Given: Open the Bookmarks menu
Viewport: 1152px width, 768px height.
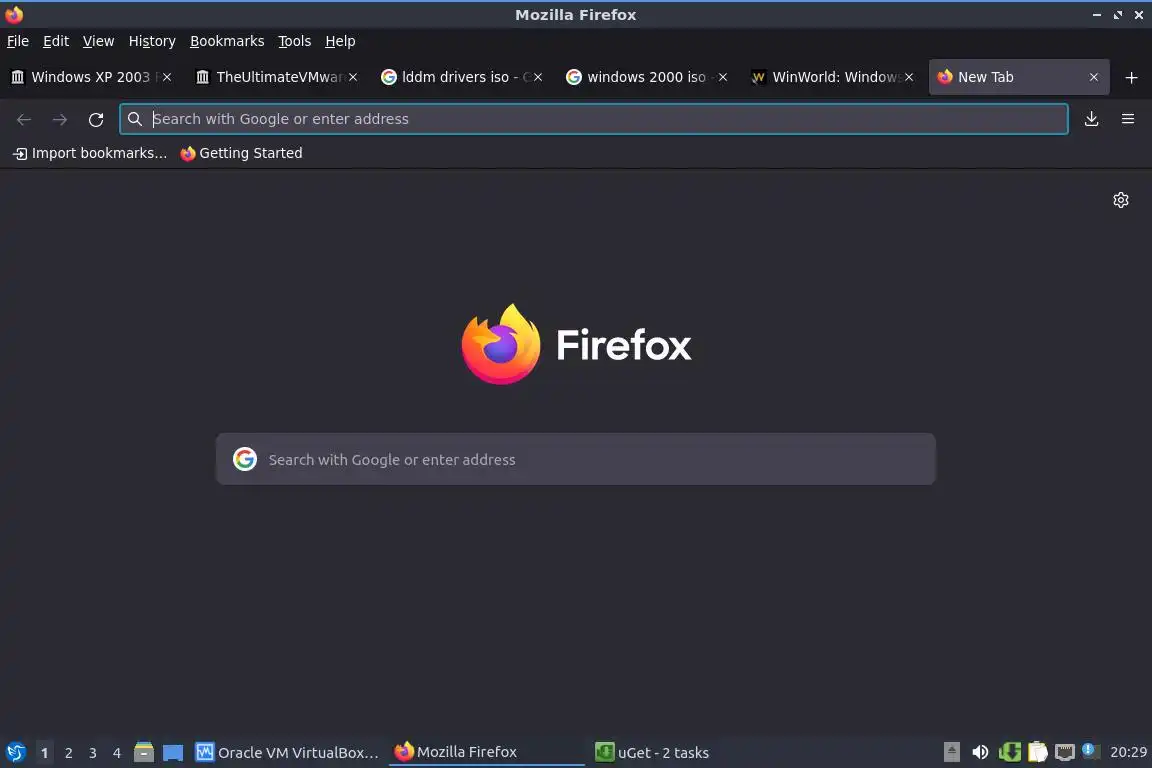Looking at the screenshot, I should (x=227, y=41).
